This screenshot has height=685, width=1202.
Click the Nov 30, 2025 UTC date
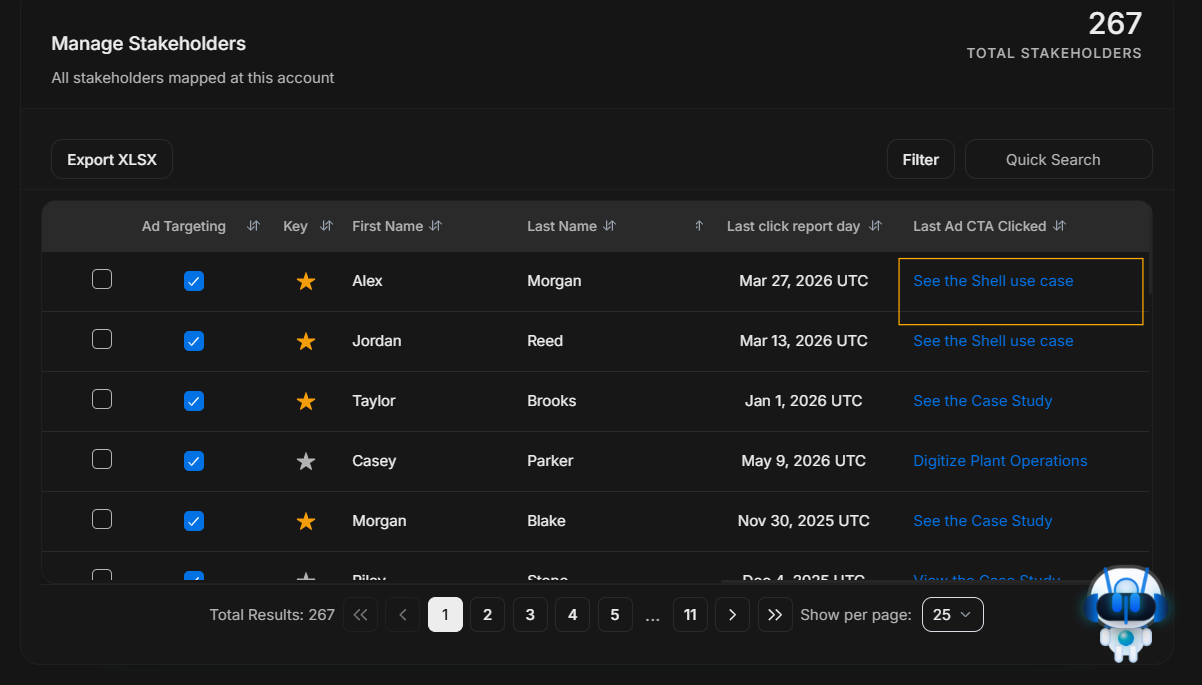tap(804, 521)
